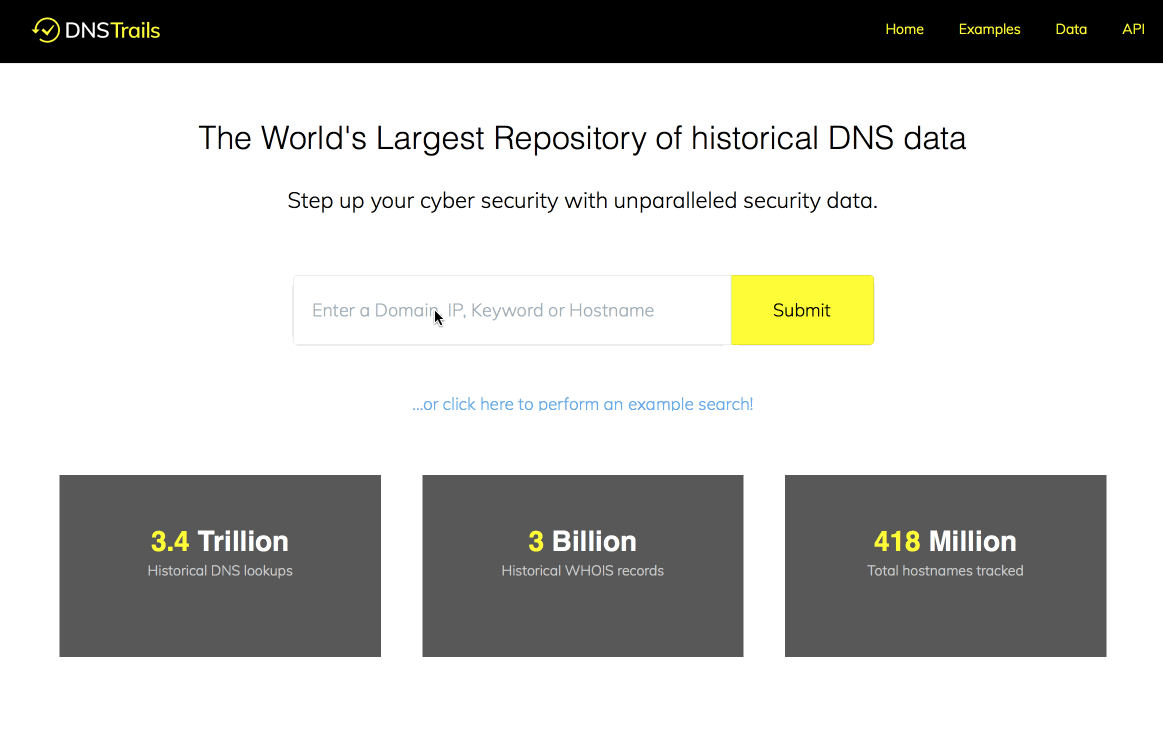Click the yellow Submit button
The width and height of the screenshot is (1163, 729).
pyautogui.click(x=802, y=310)
